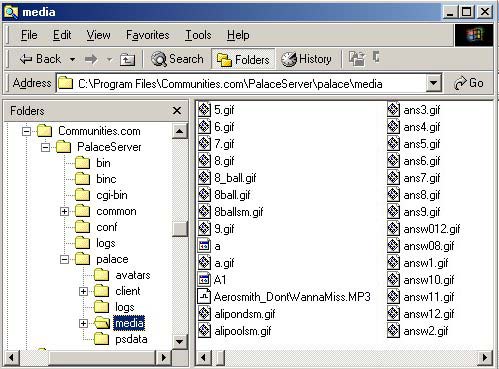
Task: Click the folder tree scroll-up arrow
Action: (x=179, y=131)
